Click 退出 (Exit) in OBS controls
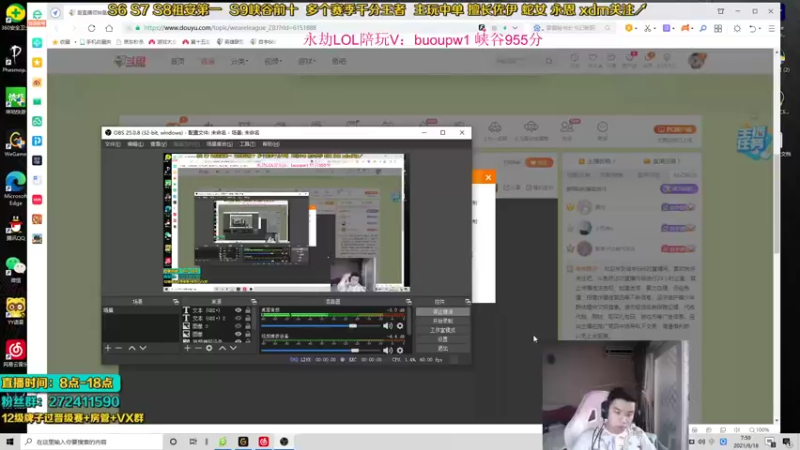 click(x=442, y=348)
